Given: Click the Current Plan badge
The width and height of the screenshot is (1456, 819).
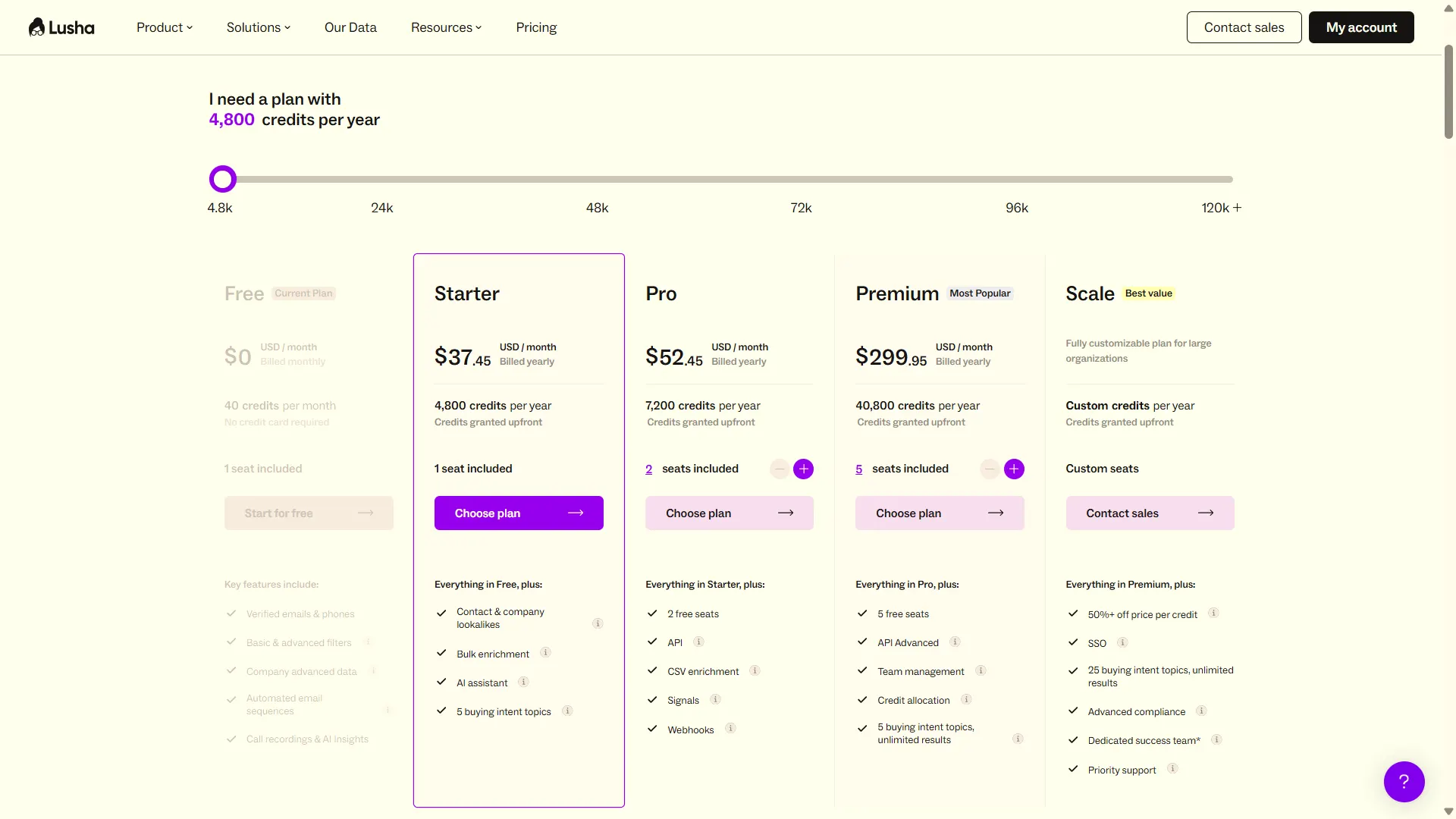Looking at the screenshot, I should click(x=303, y=293).
